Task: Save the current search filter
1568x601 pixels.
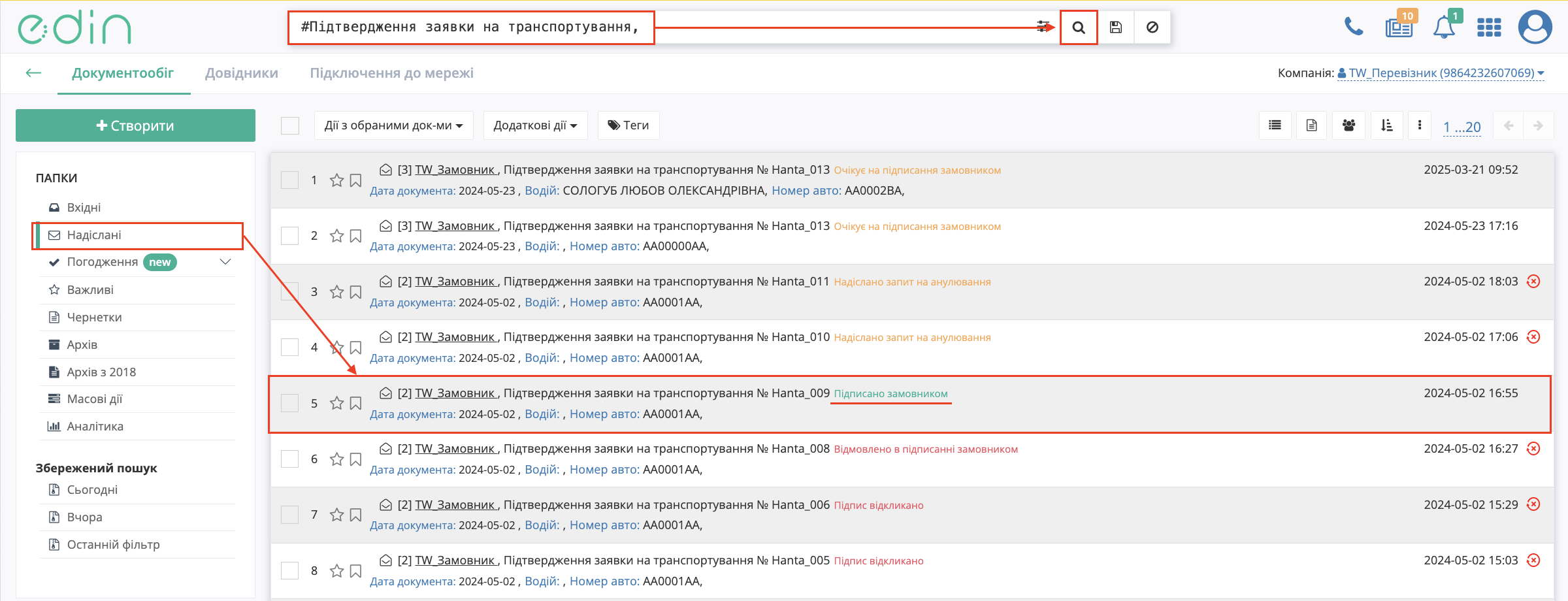Action: coord(1116,27)
